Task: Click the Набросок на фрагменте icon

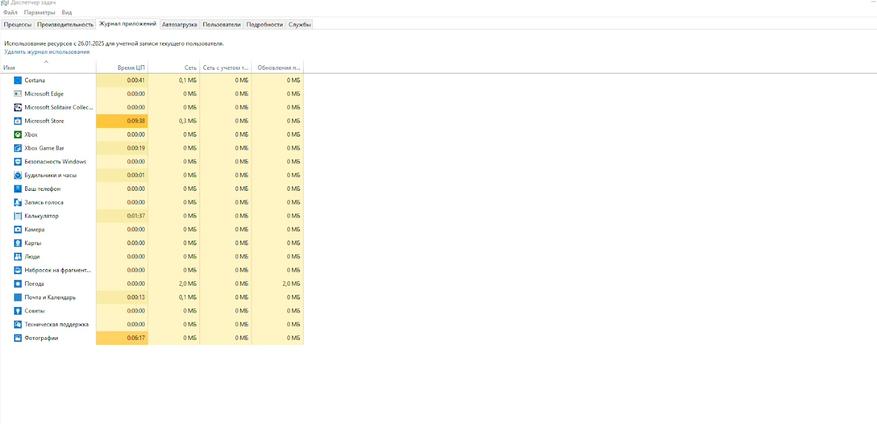Action: [x=17, y=270]
